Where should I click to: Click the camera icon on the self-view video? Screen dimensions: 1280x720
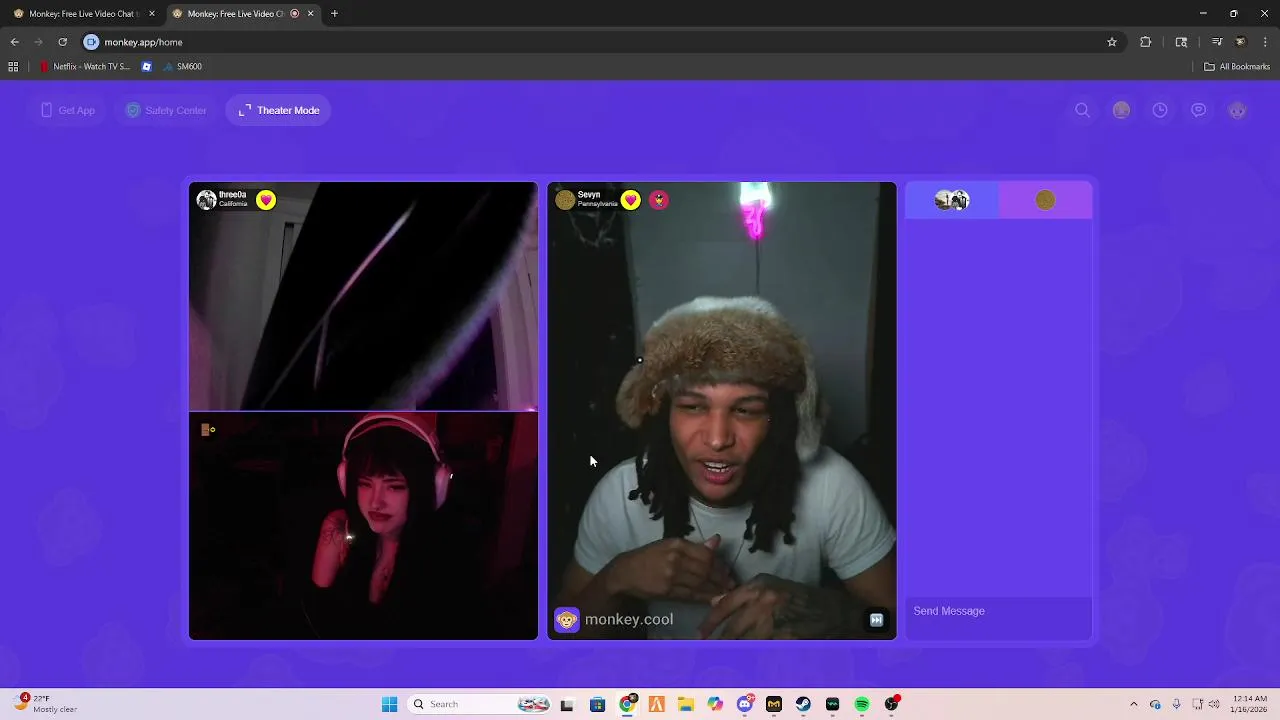click(208, 429)
